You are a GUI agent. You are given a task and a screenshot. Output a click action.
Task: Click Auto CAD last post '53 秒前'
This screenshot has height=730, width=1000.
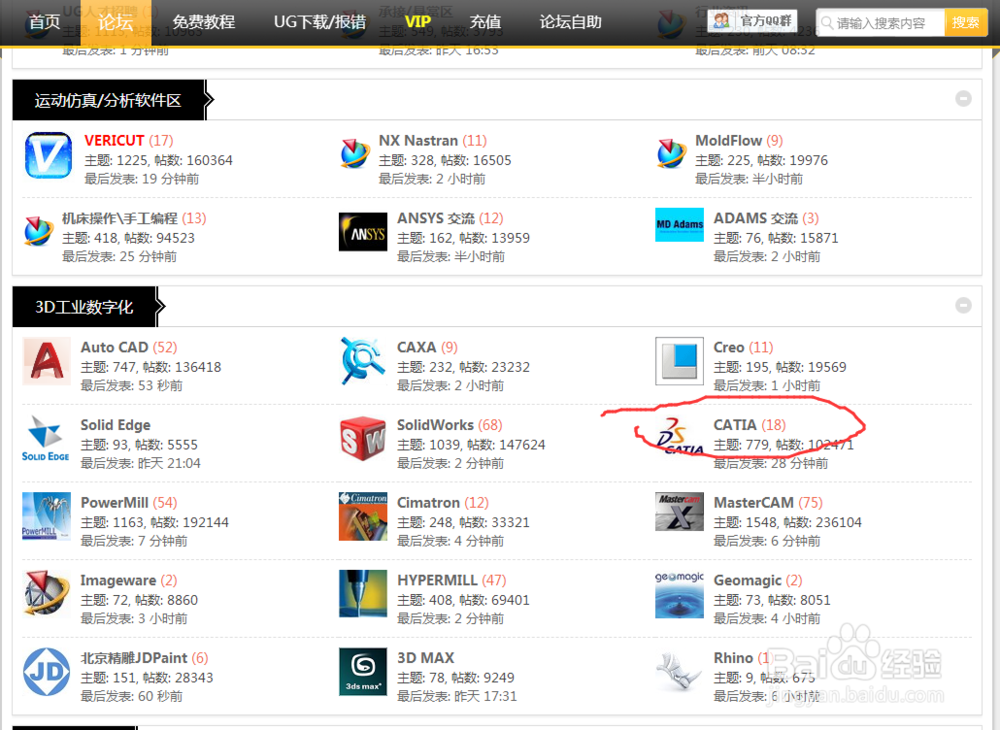[x=160, y=386]
